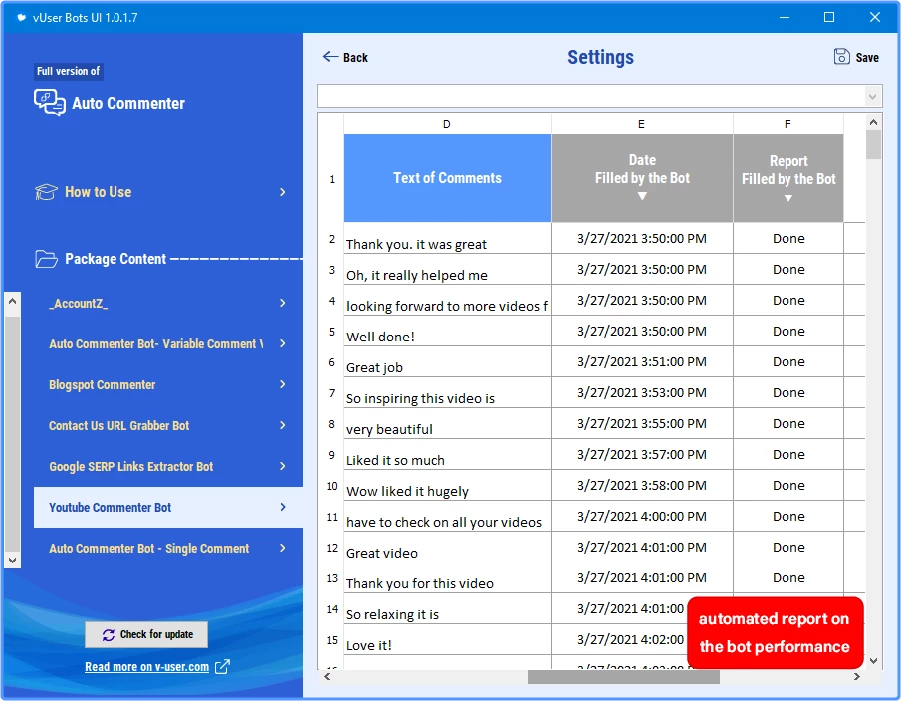This screenshot has height=701, width=901.
Task: Click the graduation cap How to Use icon
Action: (x=47, y=192)
